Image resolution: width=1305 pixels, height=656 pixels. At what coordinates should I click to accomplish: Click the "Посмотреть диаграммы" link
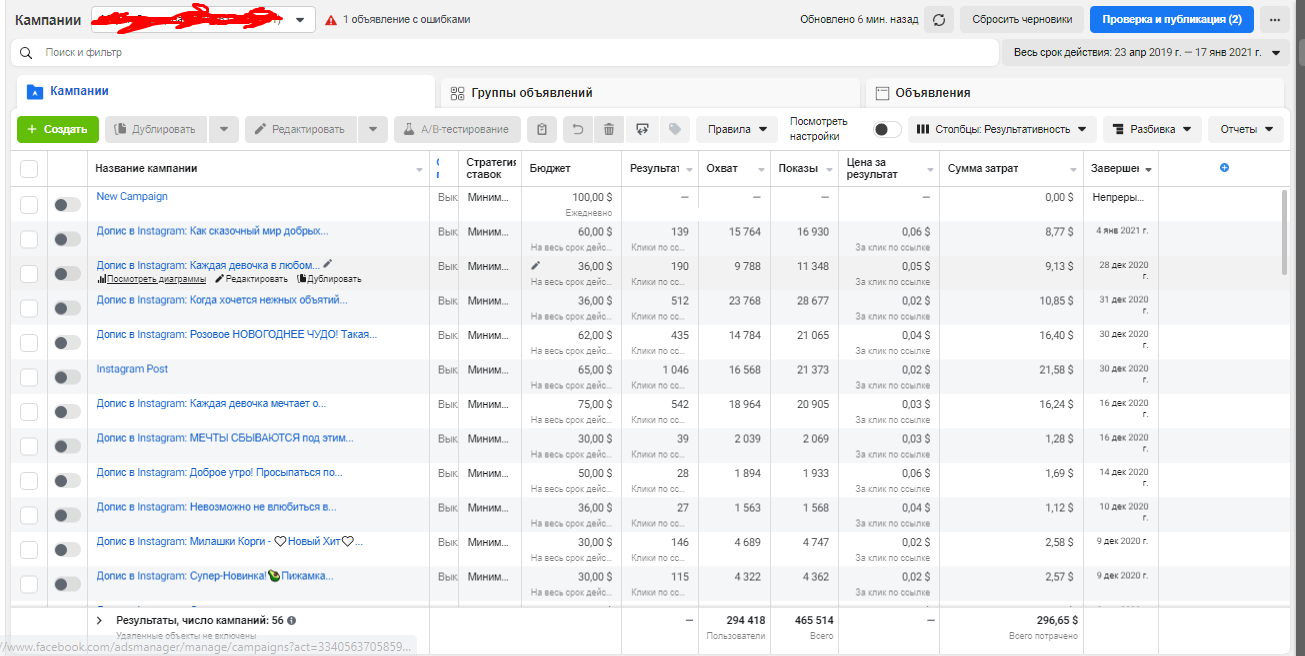point(151,279)
